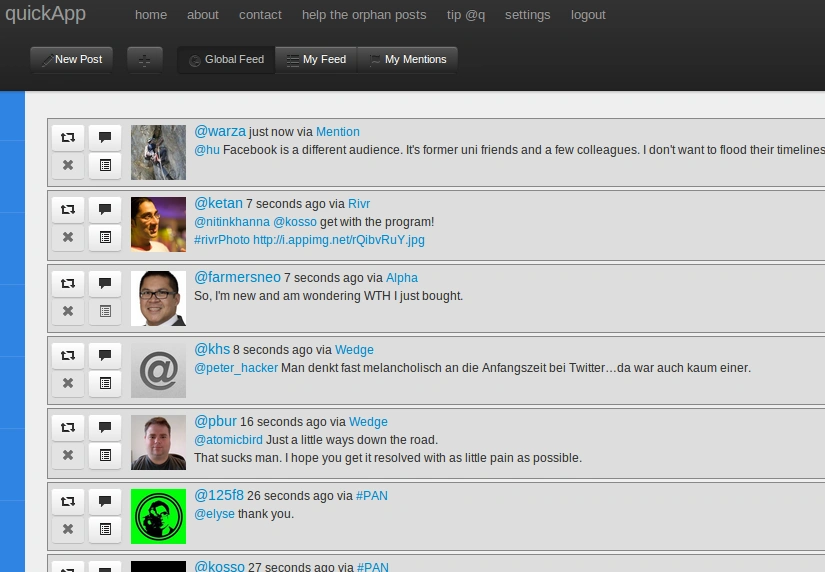Open the #rivrPhoto hashtag
Image resolution: width=825 pixels, height=572 pixels.
[x=222, y=240]
